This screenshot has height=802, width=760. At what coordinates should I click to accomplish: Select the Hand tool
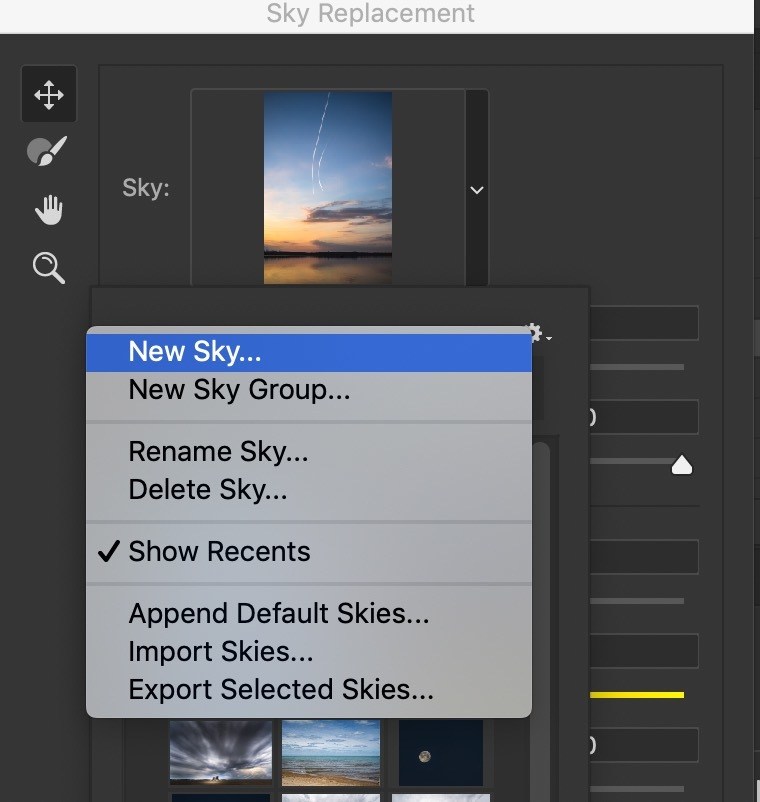(48, 210)
